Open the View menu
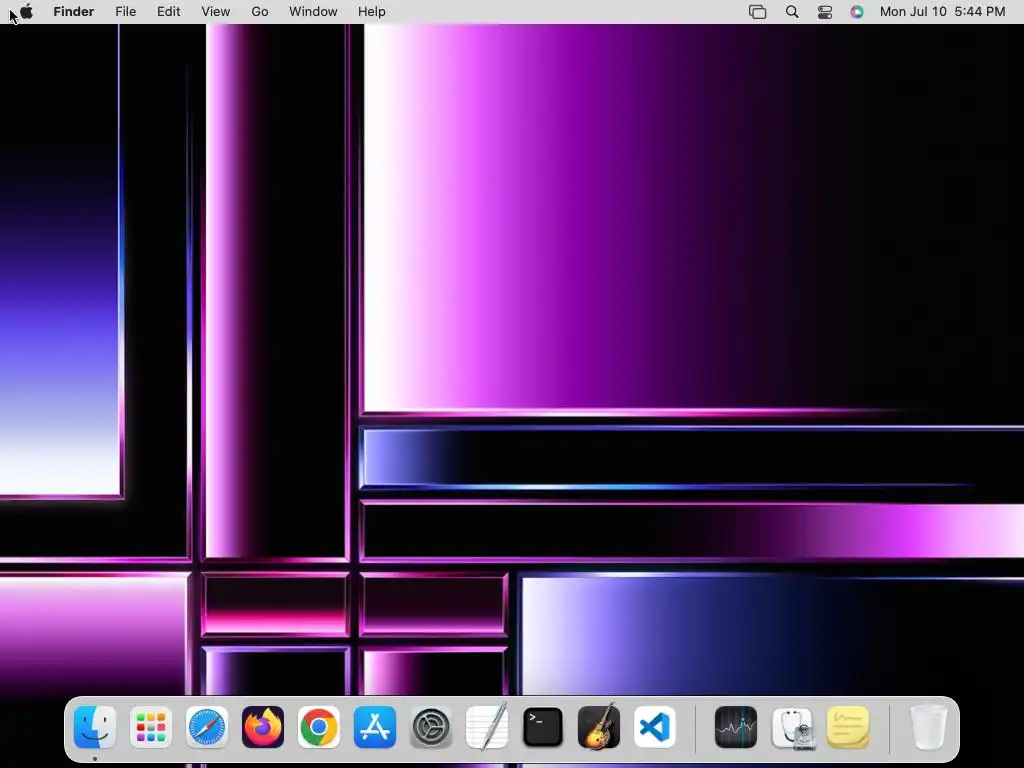1024x768 pixels. tap(216, 12)
